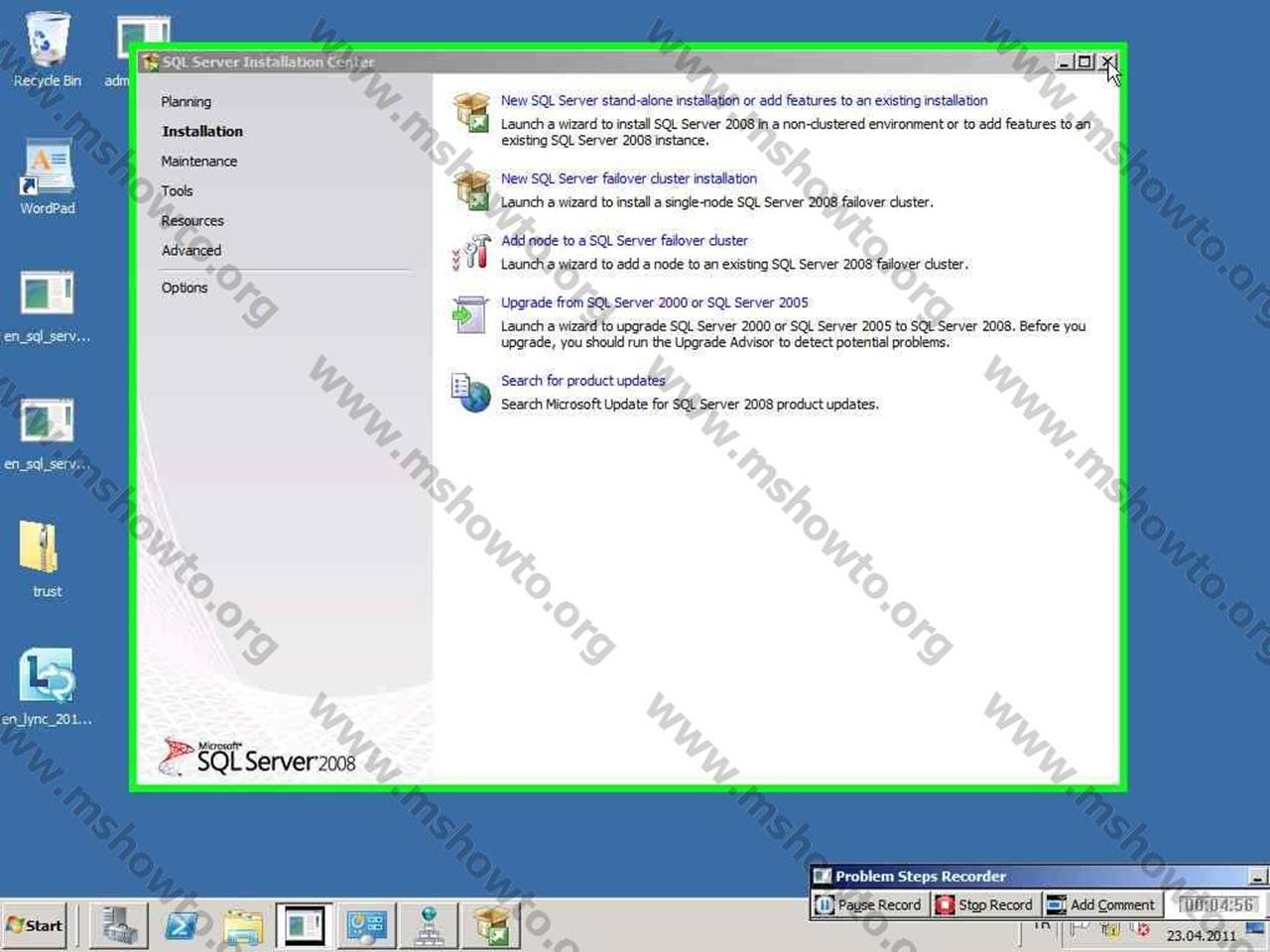Viewport: 1270px width, 952px height.
Task: Select the first en_sql_serv desktop icon
Action: [47, 306]
